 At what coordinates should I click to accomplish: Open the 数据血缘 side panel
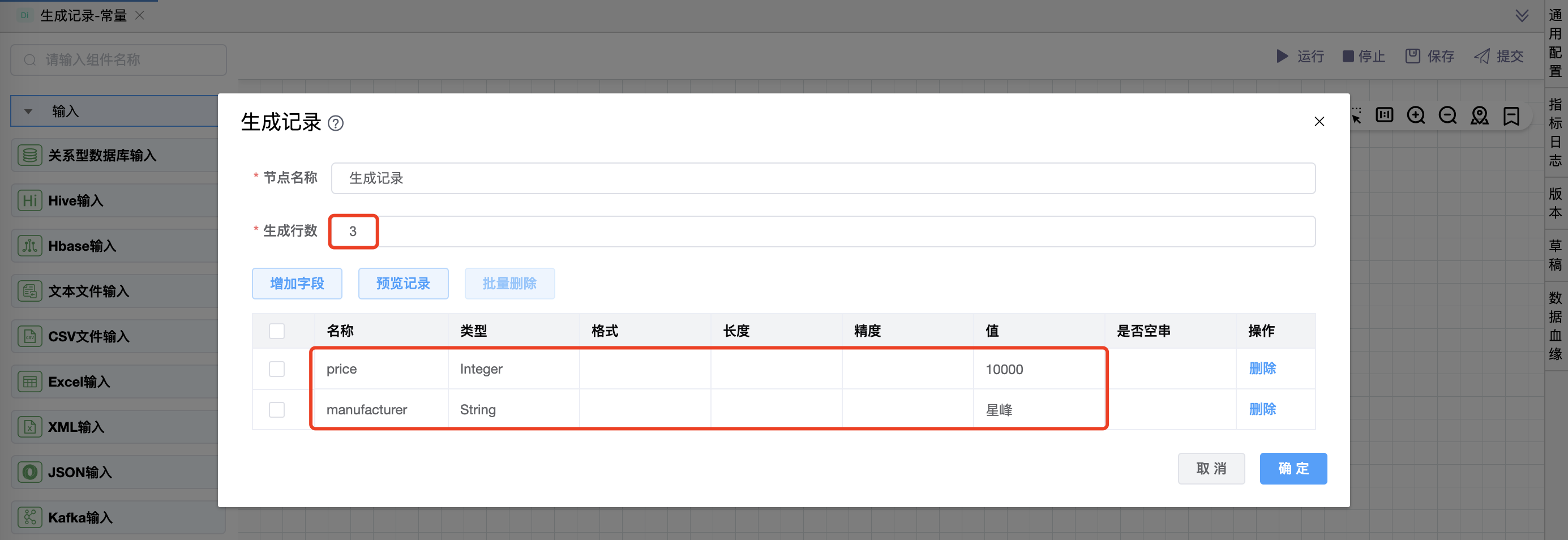click(1555, 325)
